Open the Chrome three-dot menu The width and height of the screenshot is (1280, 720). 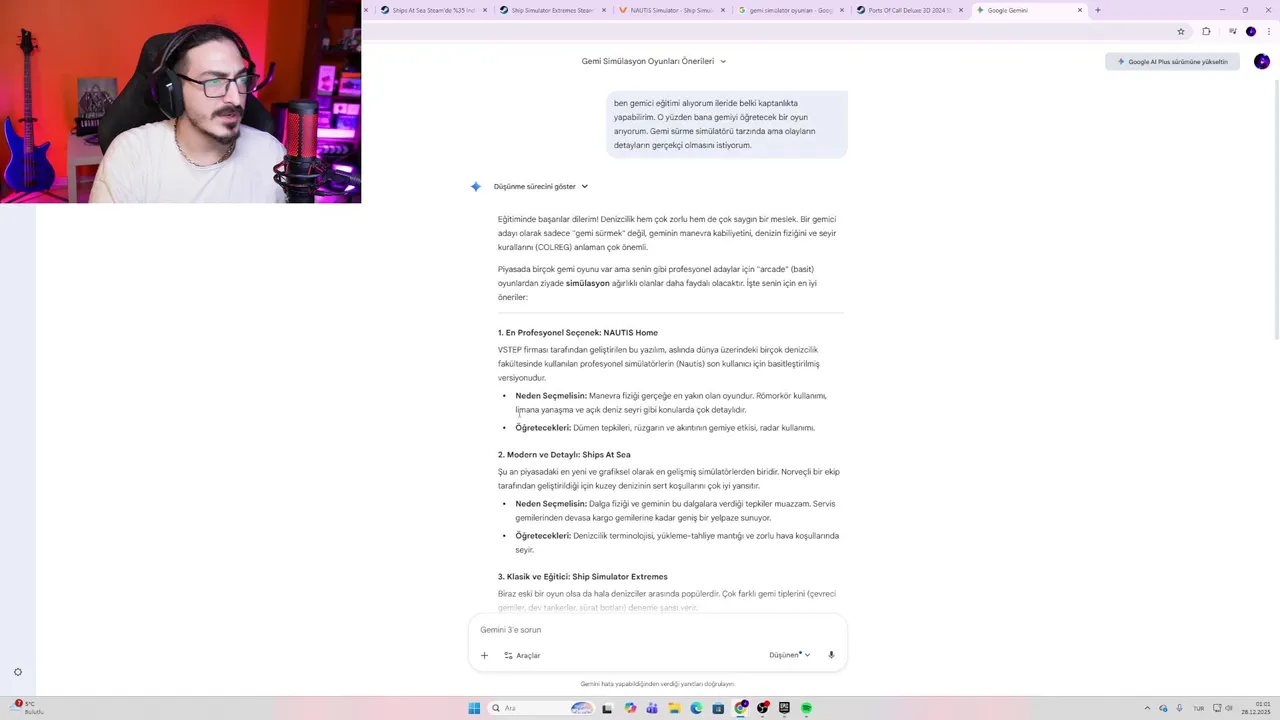(1268, 32)
